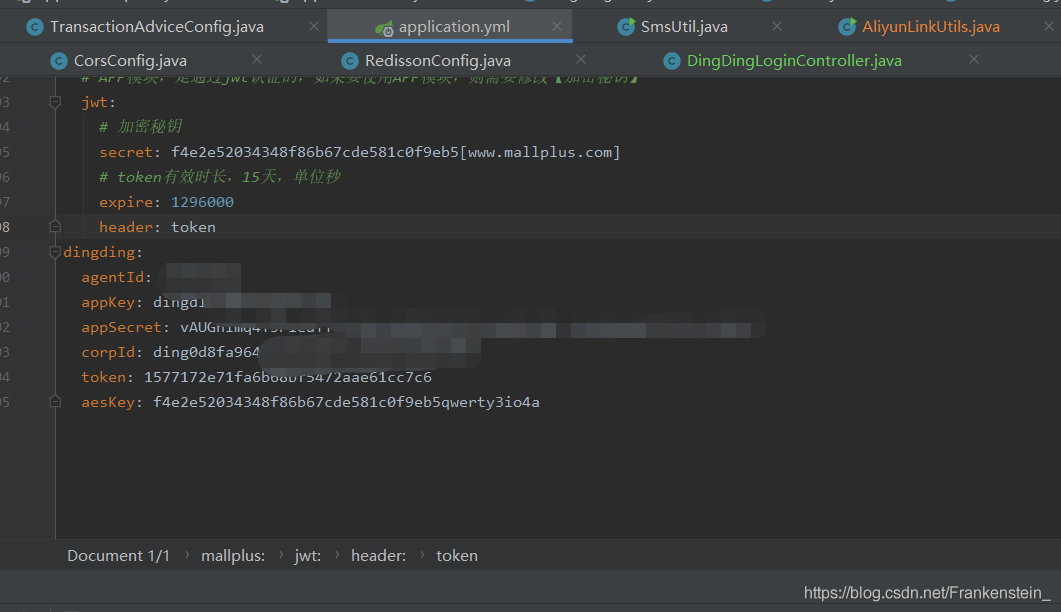Click the TransactionAdviceConfig.java class file icon
Viewport: 1061px width, 612px height.
pyautogui.click(x=35, y=27)
